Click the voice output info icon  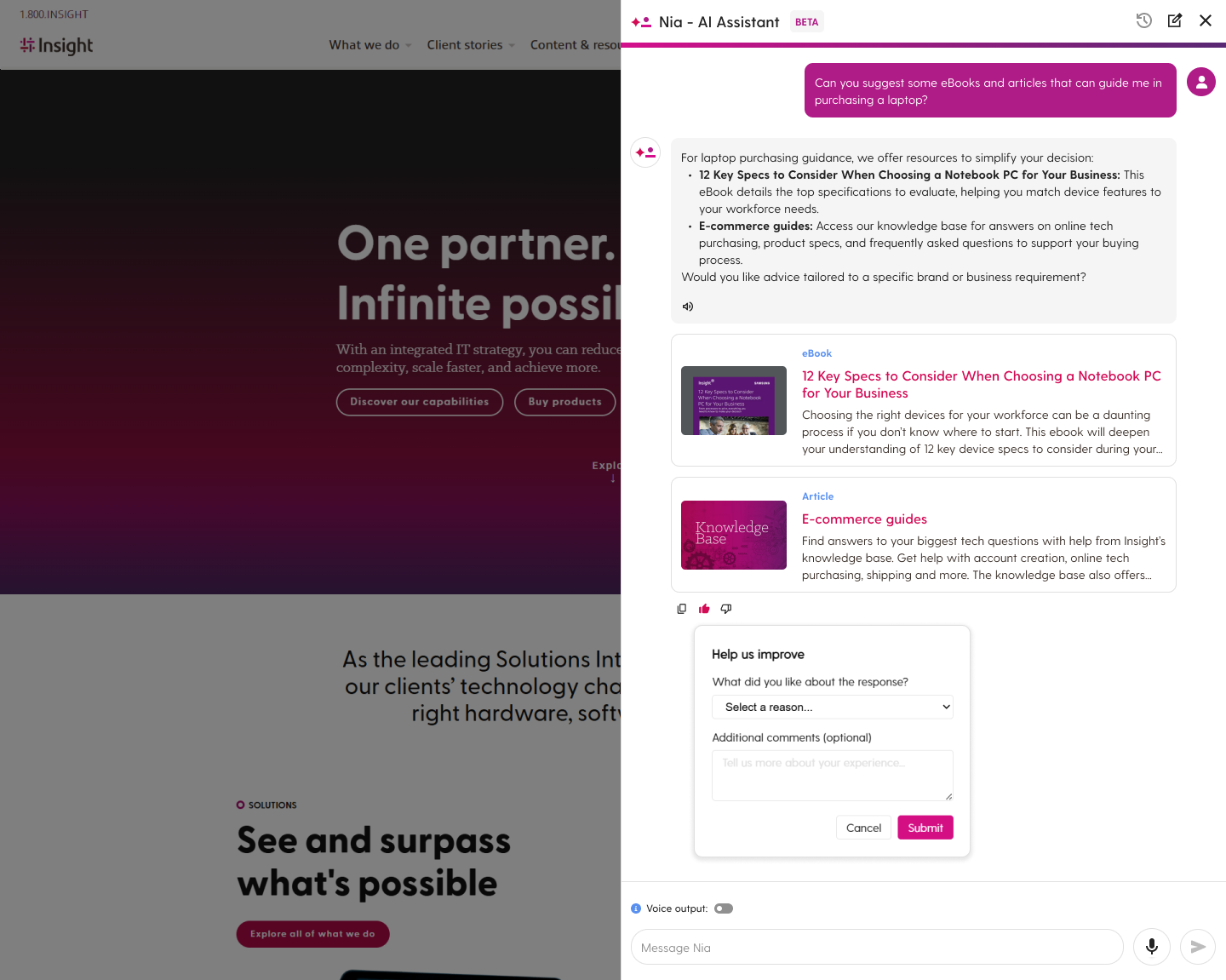636,908
